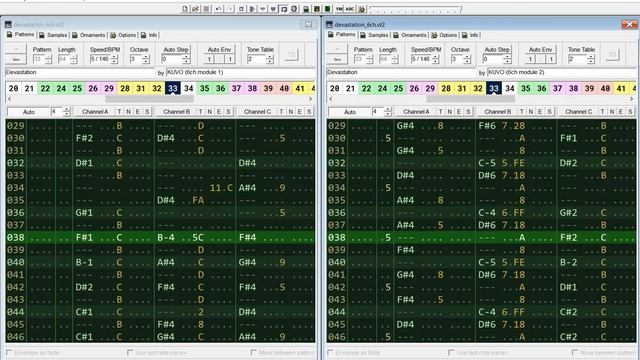Screen dimensions: 640x360
Task: Click the Octave spinner arrows in the left window
Action: [146, 59]
